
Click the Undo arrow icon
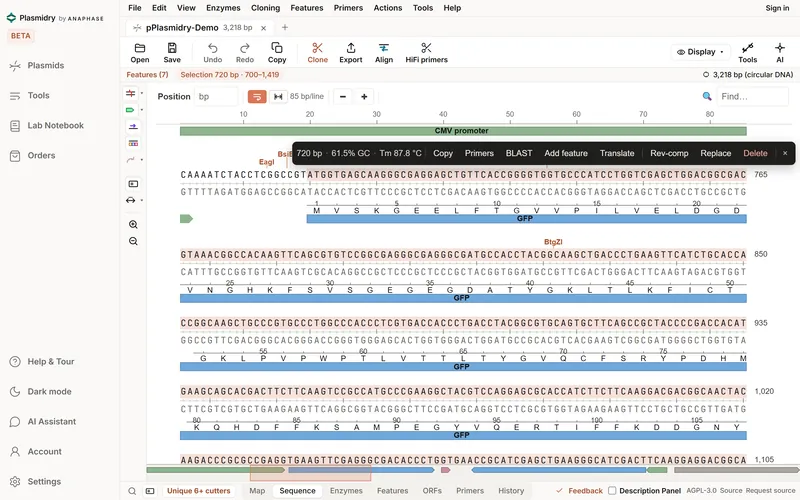tap(213, 48)
